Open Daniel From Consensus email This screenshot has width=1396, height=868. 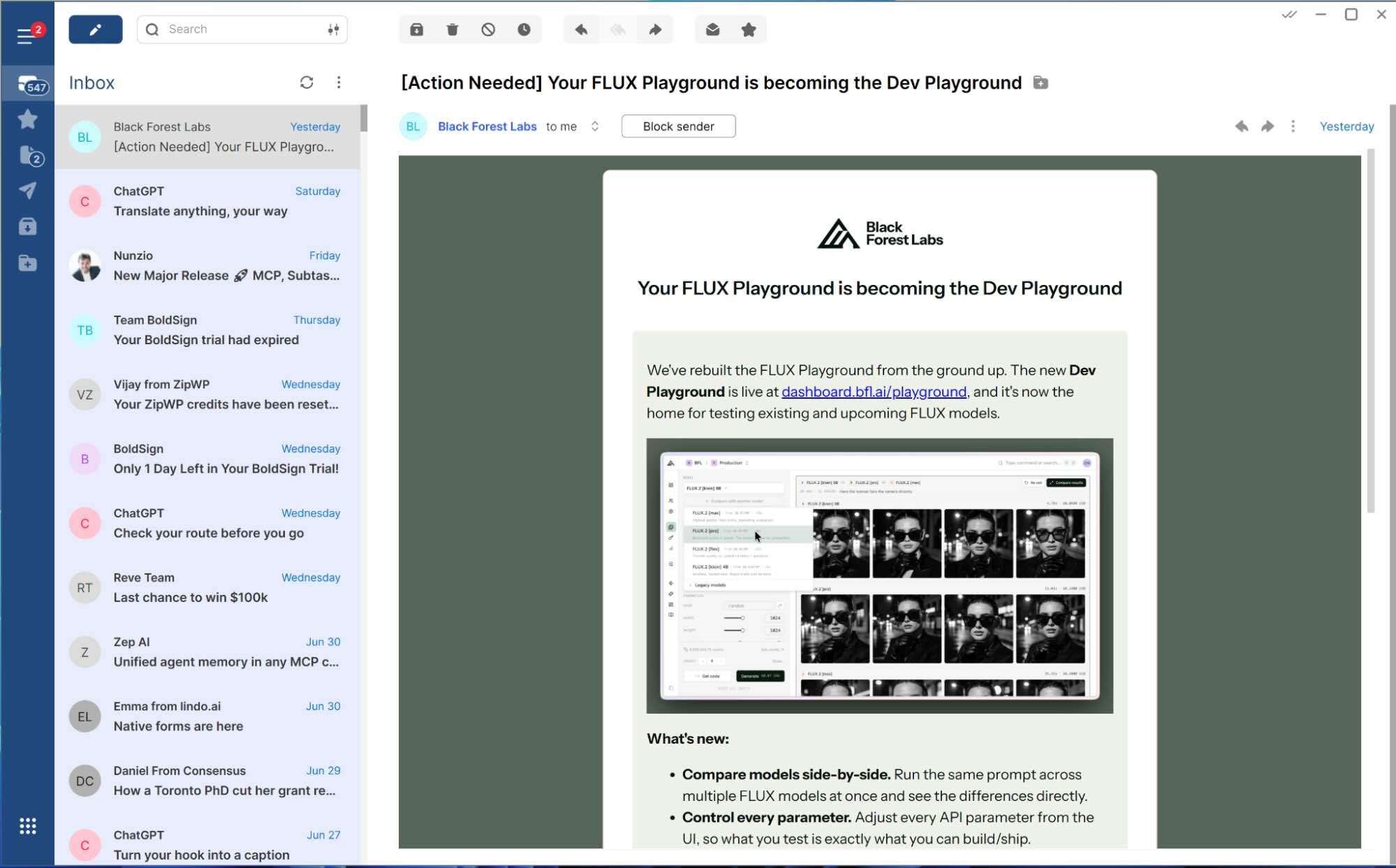click(x=207, y=781)
